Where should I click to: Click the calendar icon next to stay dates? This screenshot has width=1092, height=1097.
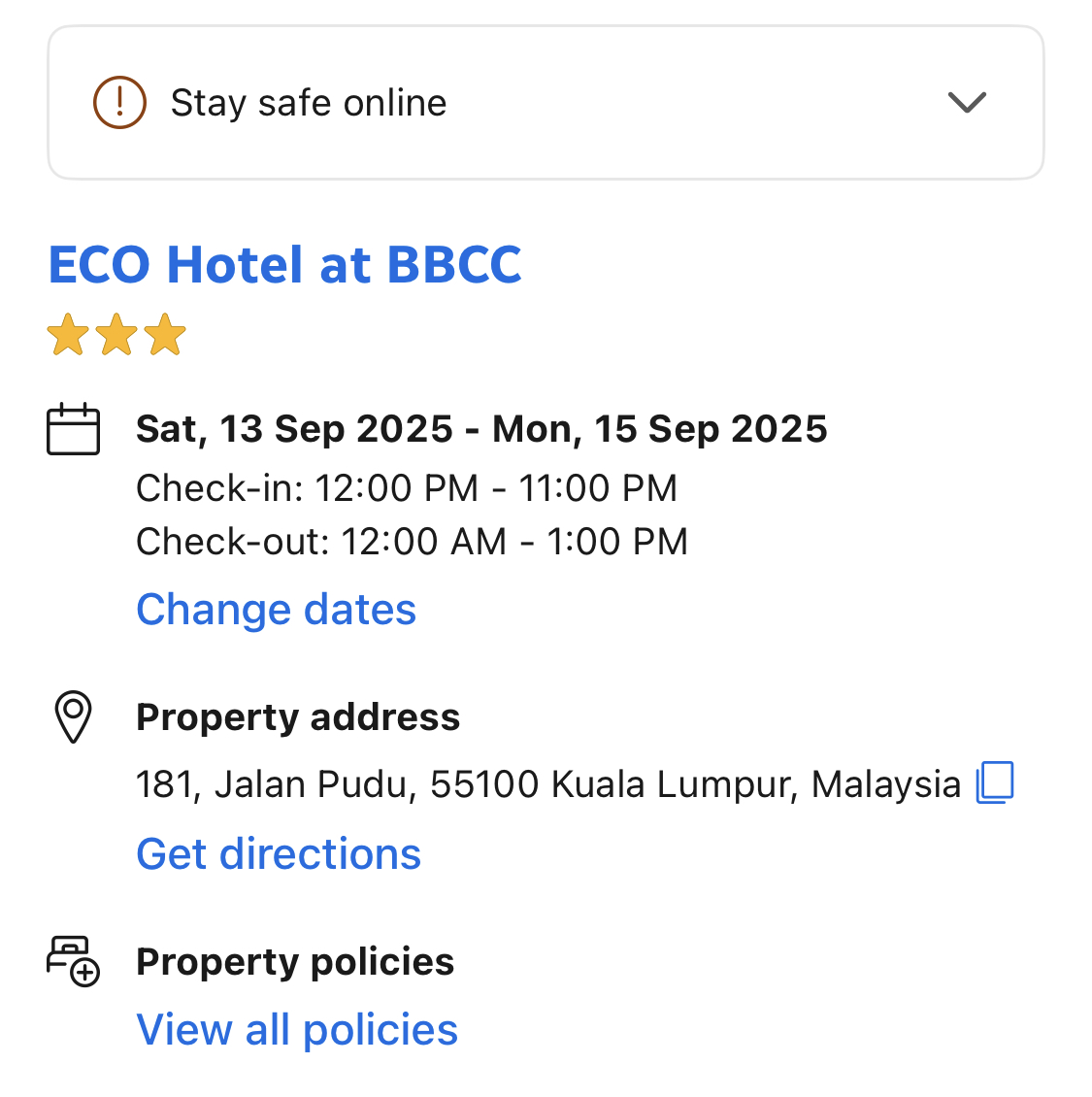[x=74, y=429]
